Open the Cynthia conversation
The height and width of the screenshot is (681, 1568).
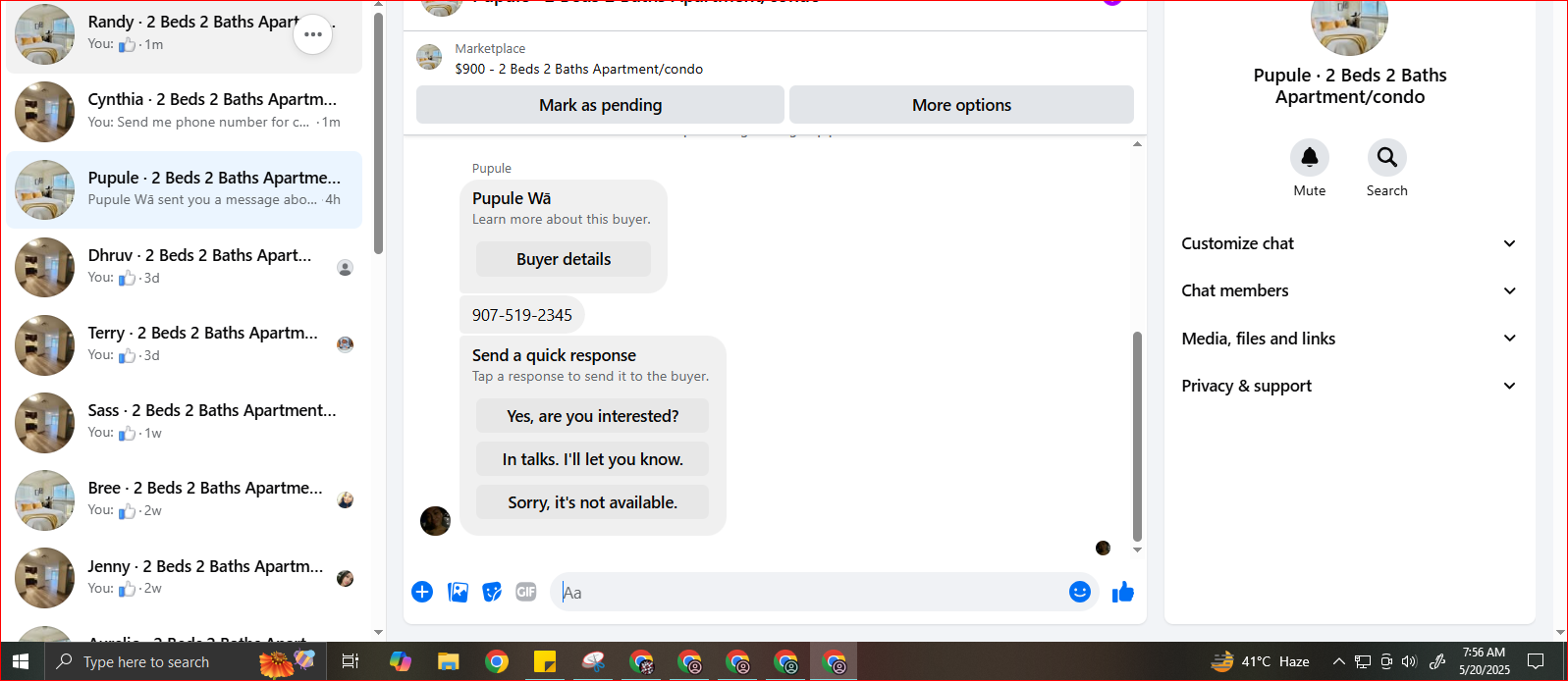(x=185, y=112)
